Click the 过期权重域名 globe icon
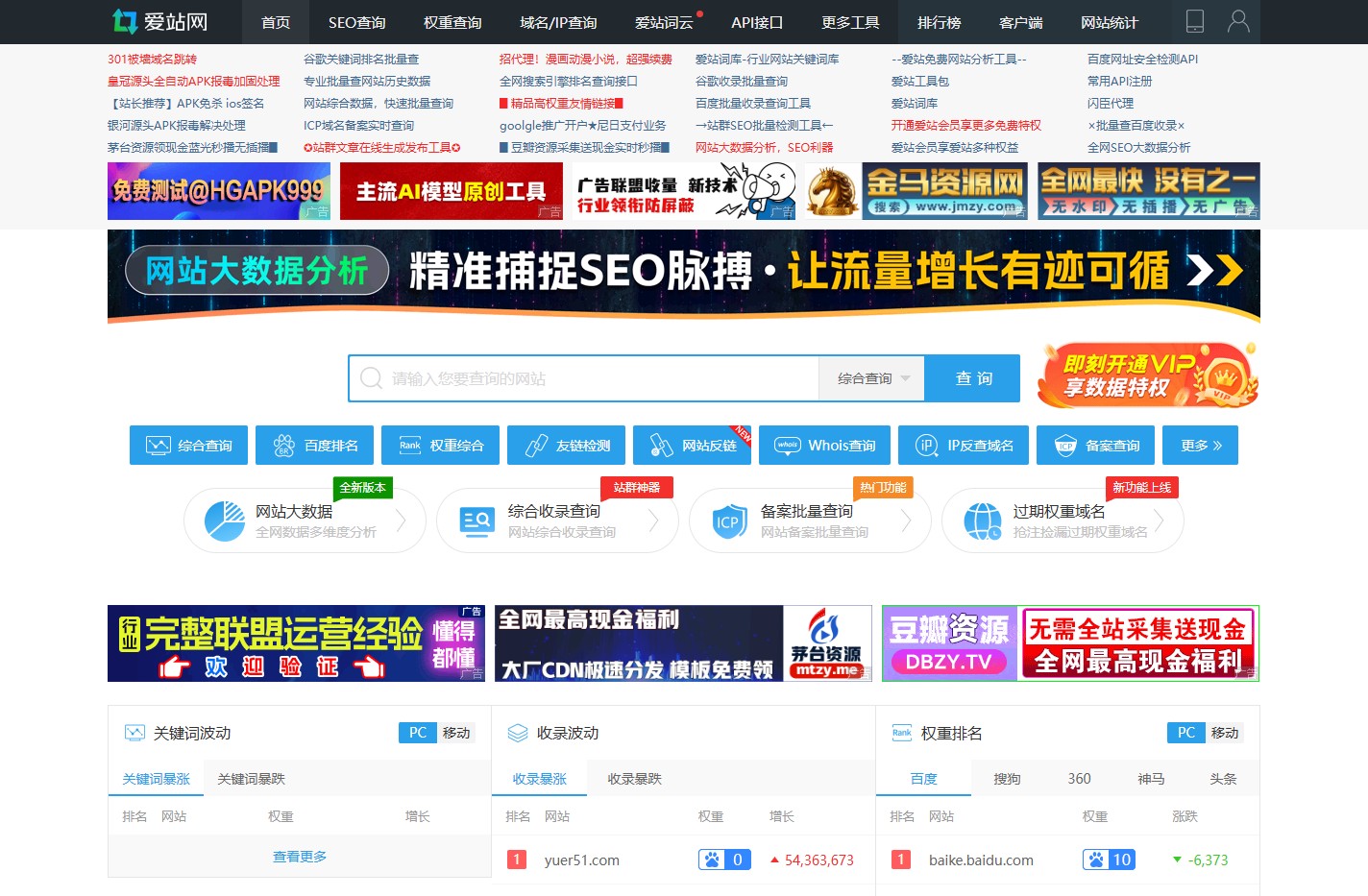This screenshot has width=1368, height=896. pos(982,521)
